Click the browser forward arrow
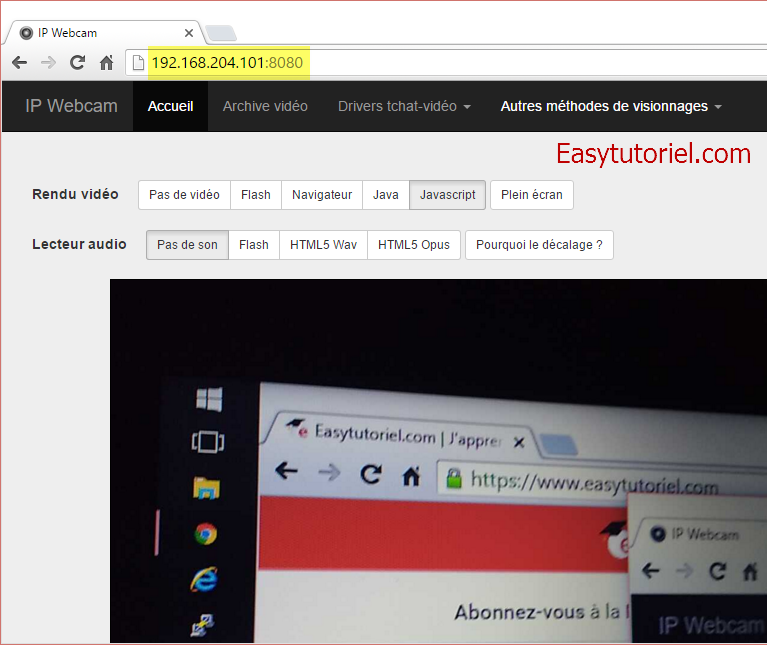This screenshot has height=645, width=767. [48, 63]
